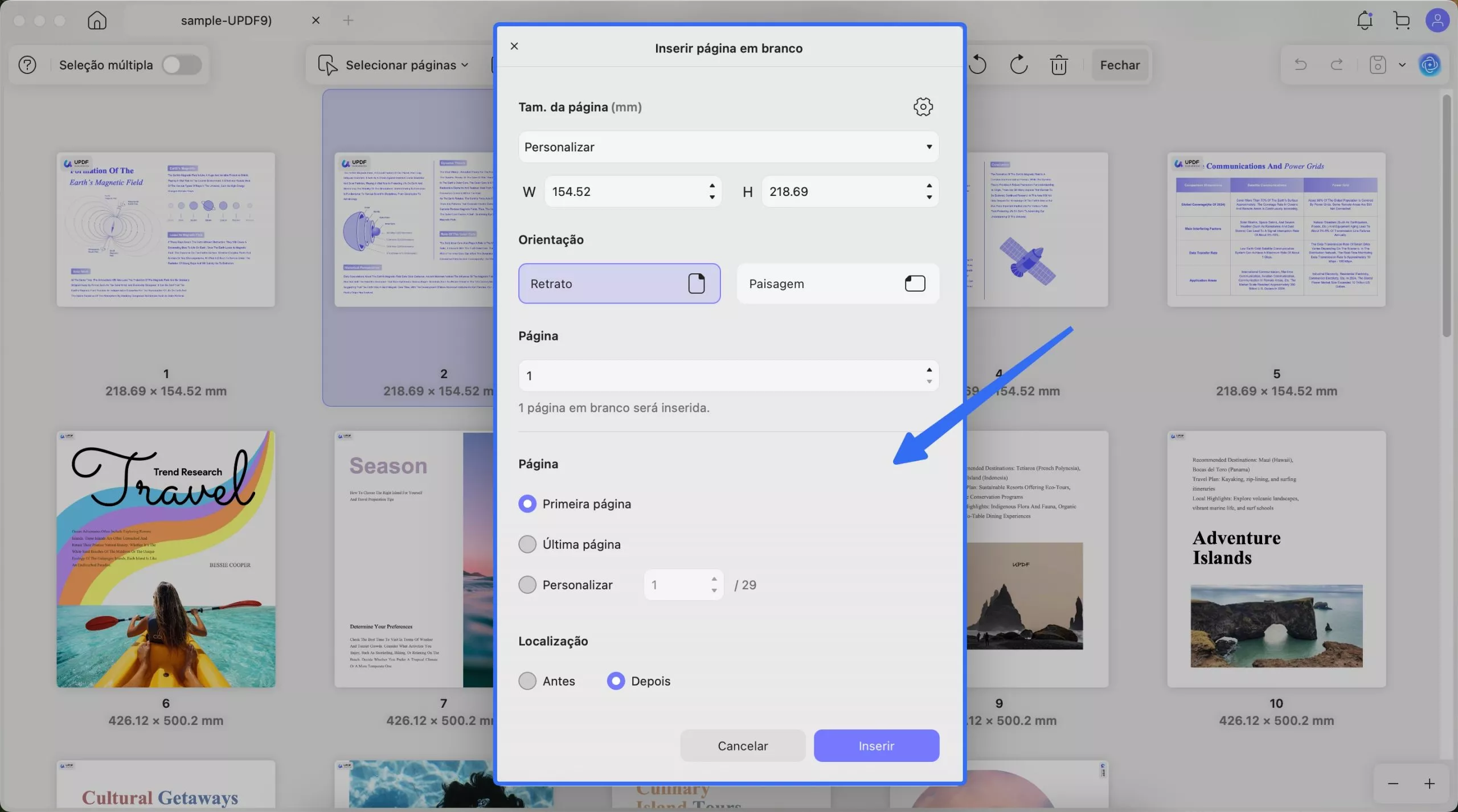This screenshot has width=1458, height=812.
Task: Open the help question mark icon
Action: pos(27,64)
